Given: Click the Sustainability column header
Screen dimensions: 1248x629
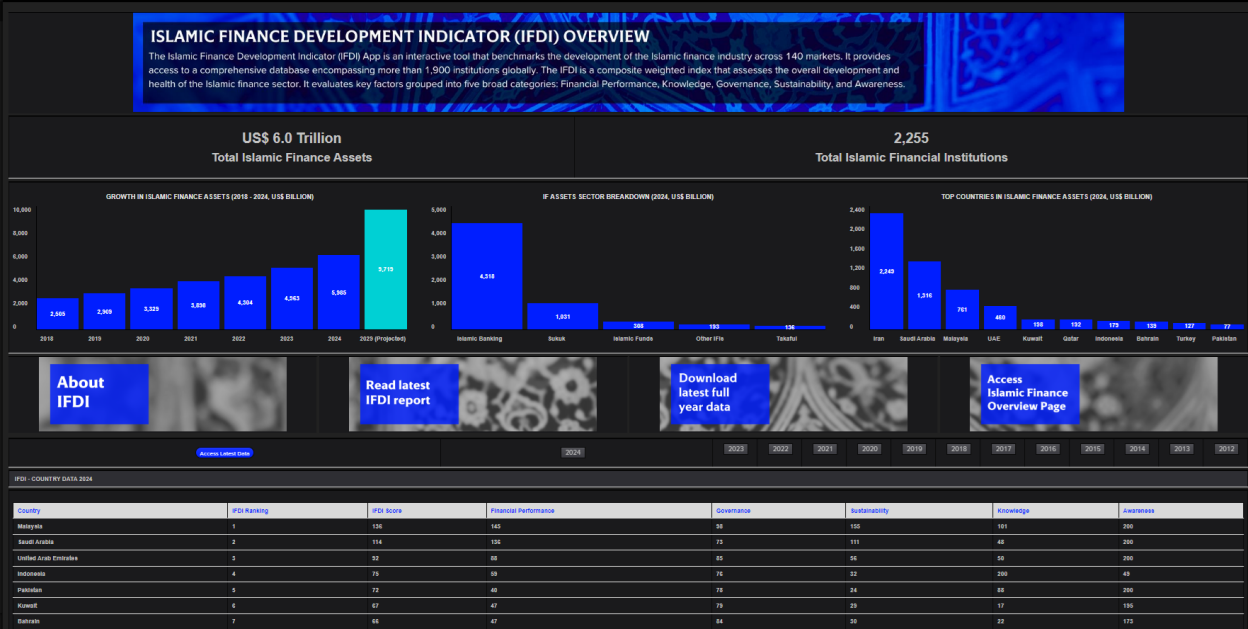Looking at the screenshot, I should (868, 511).
